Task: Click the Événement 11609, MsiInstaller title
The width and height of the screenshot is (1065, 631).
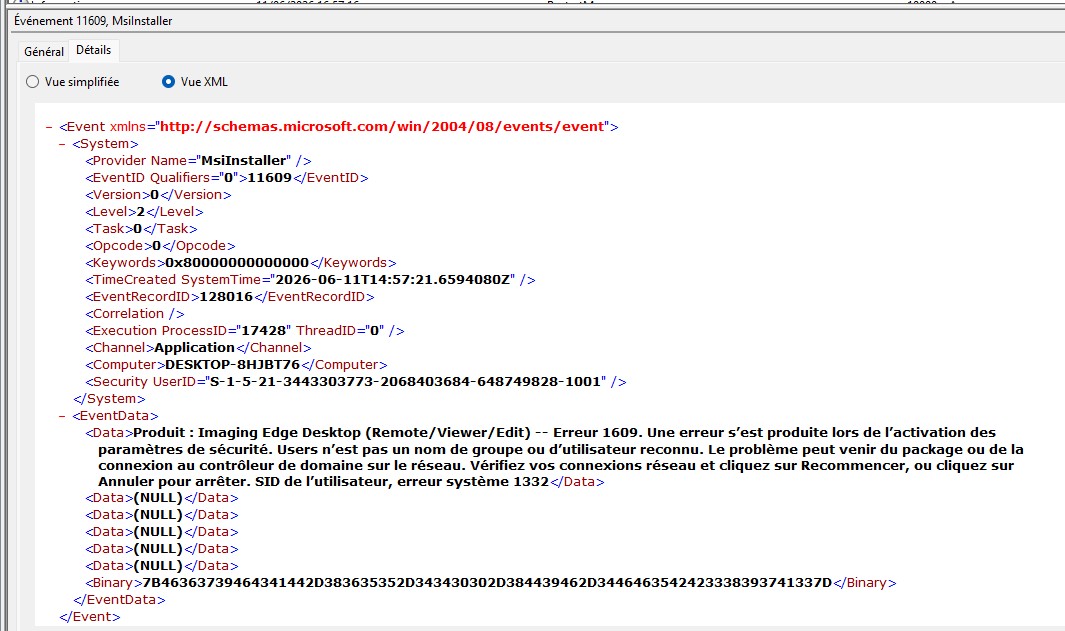Action: coord(93,21)
